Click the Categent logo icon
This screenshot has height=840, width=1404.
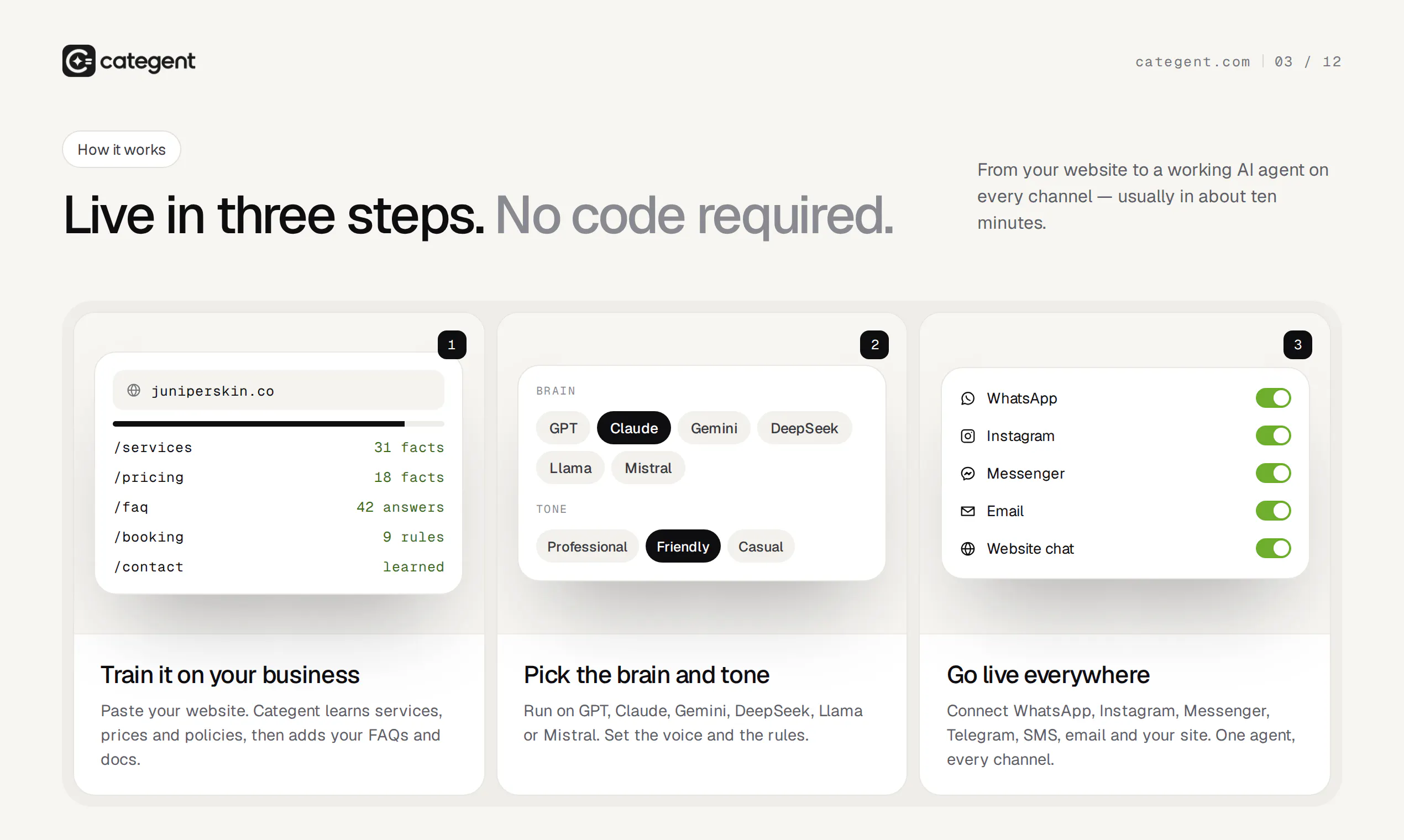click(x=78, y=61)
